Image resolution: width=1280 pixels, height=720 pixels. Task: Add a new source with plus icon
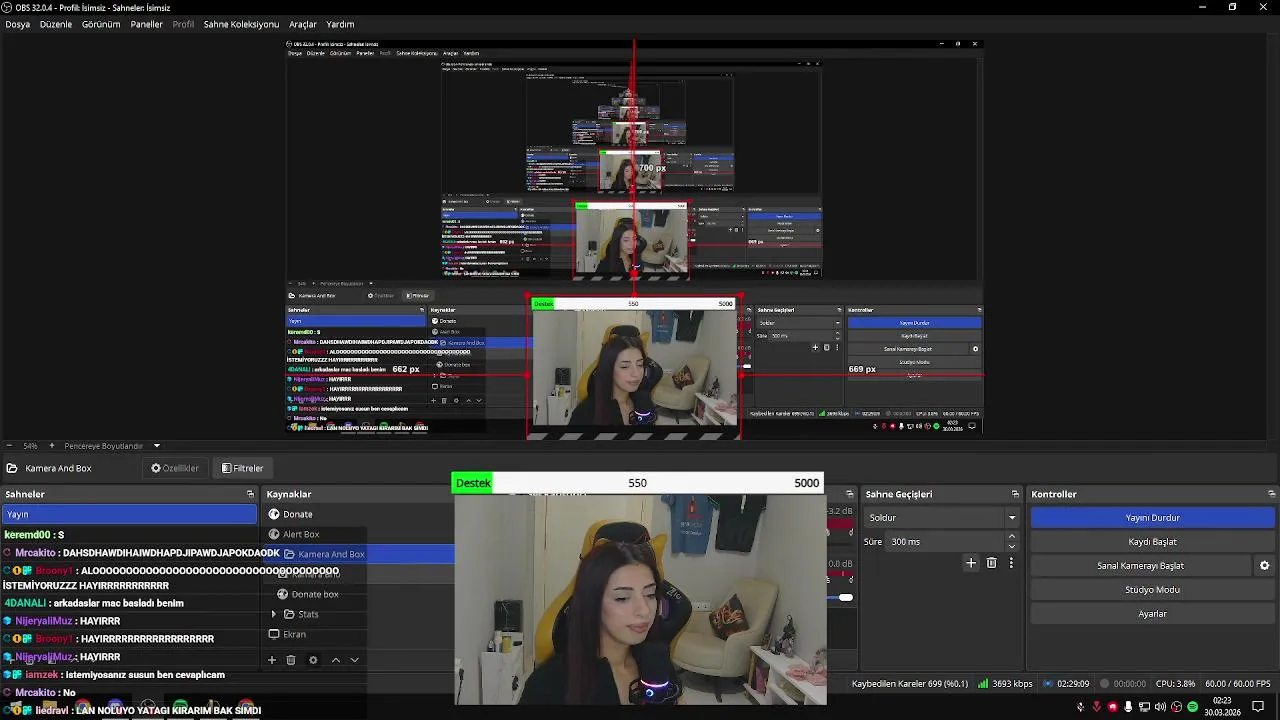271,660
